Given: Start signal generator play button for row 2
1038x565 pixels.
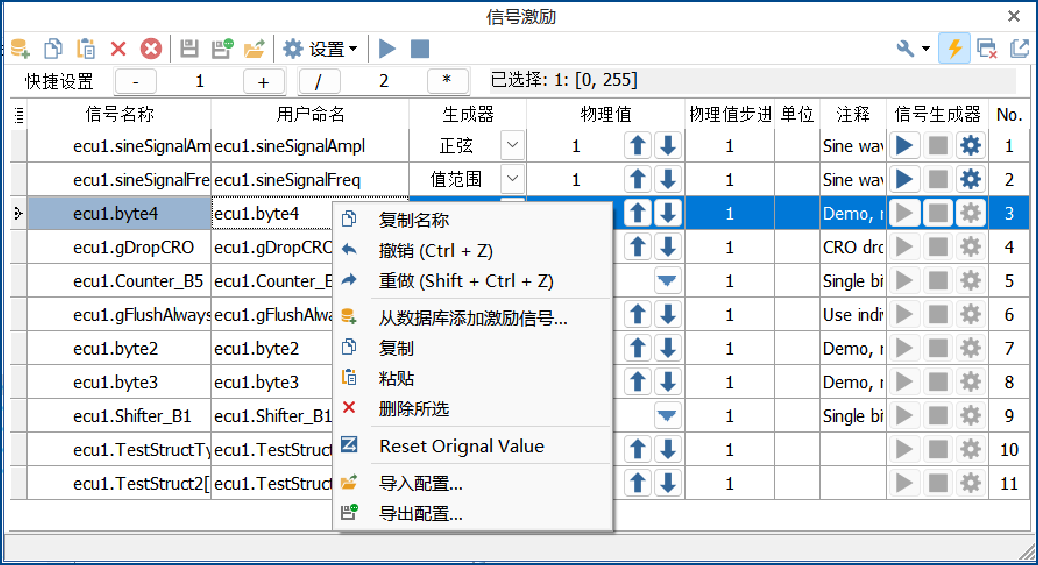Looking at the screenshot, I should coord(904,179).
